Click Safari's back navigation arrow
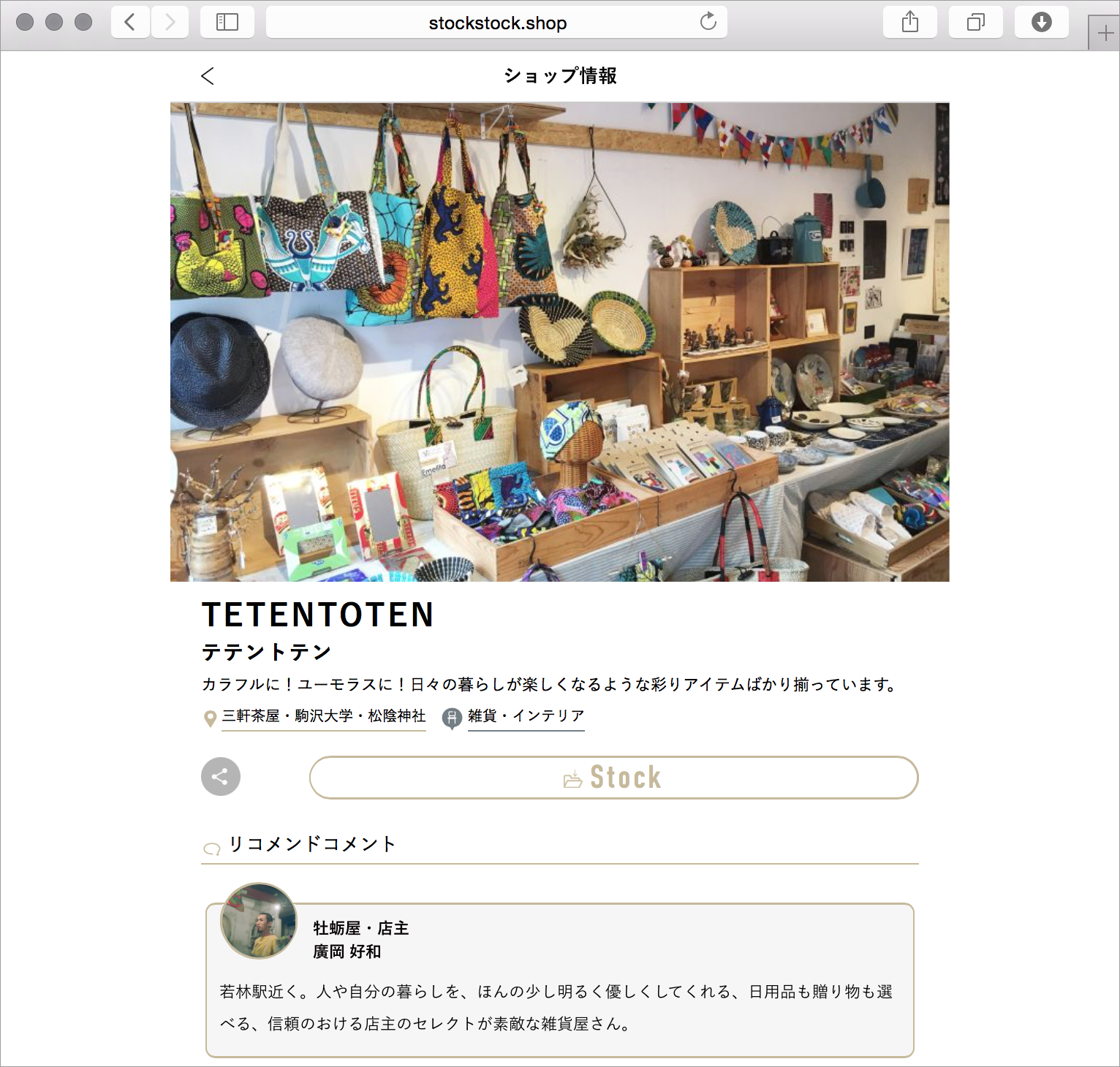 coord(130,22)
